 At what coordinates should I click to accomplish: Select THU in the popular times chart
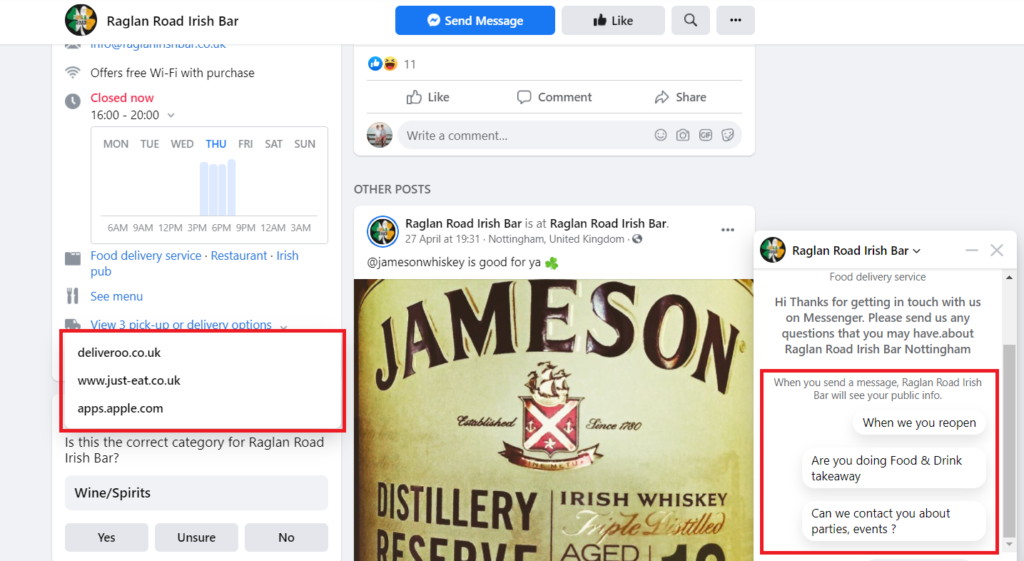coord(216,144)
